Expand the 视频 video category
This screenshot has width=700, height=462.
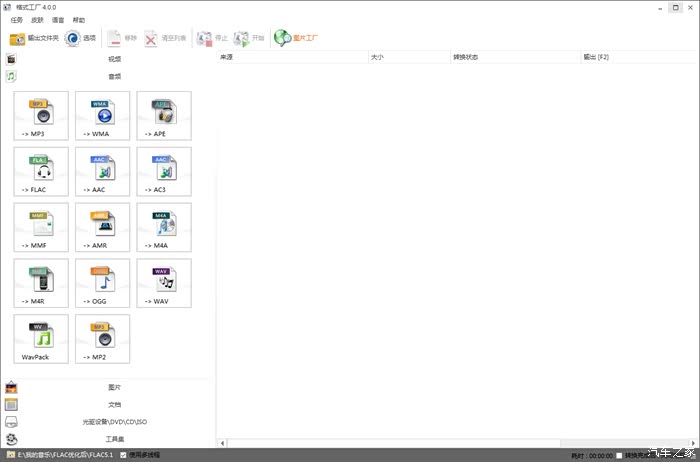tap(114, 59)
